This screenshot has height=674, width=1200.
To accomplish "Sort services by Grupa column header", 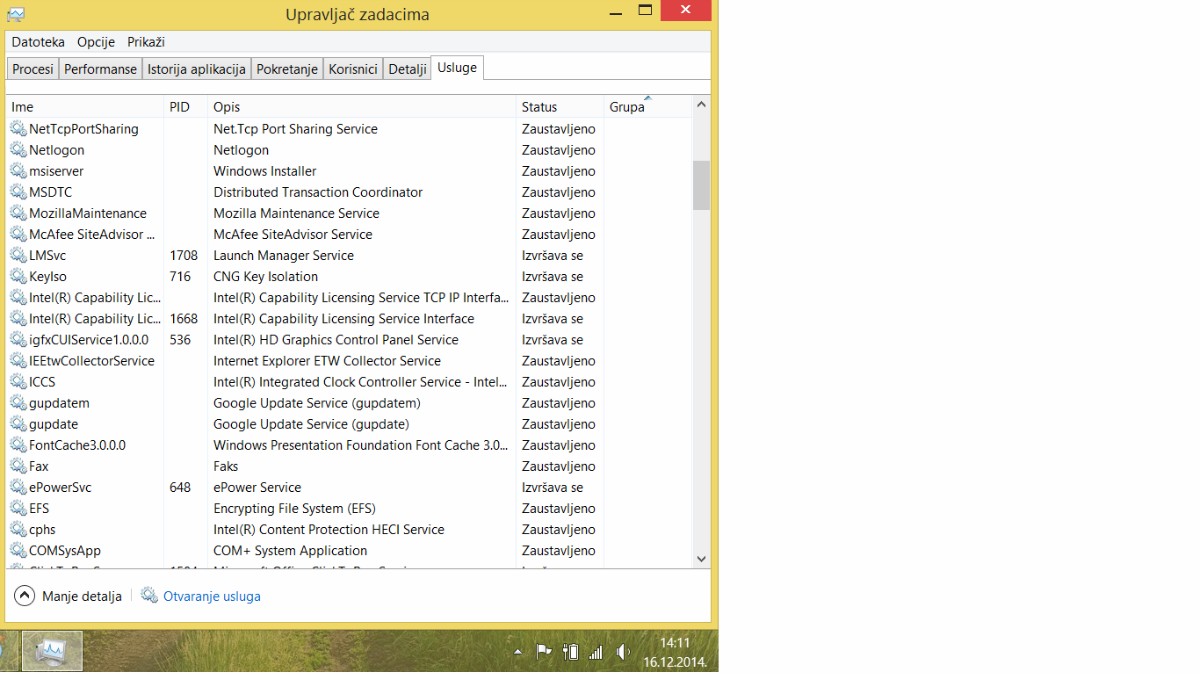I will tap(627, 107).
